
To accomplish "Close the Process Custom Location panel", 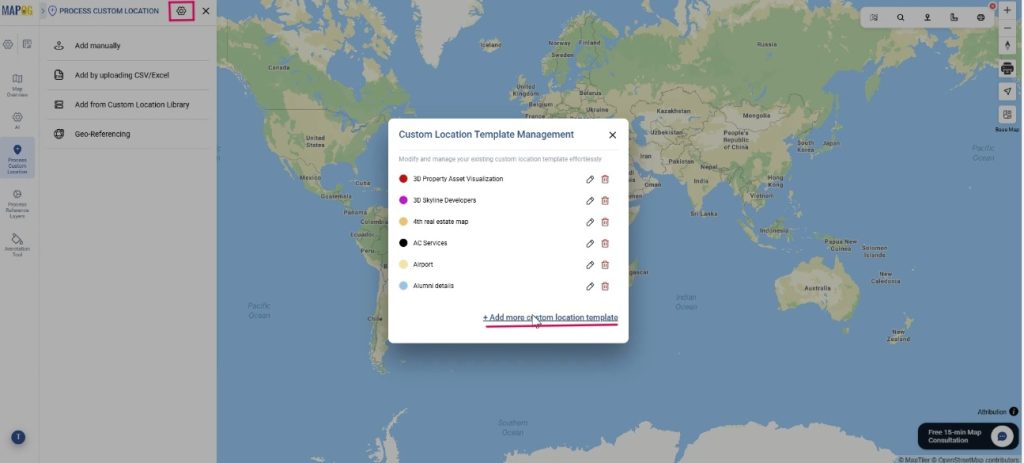I will 206,11.
